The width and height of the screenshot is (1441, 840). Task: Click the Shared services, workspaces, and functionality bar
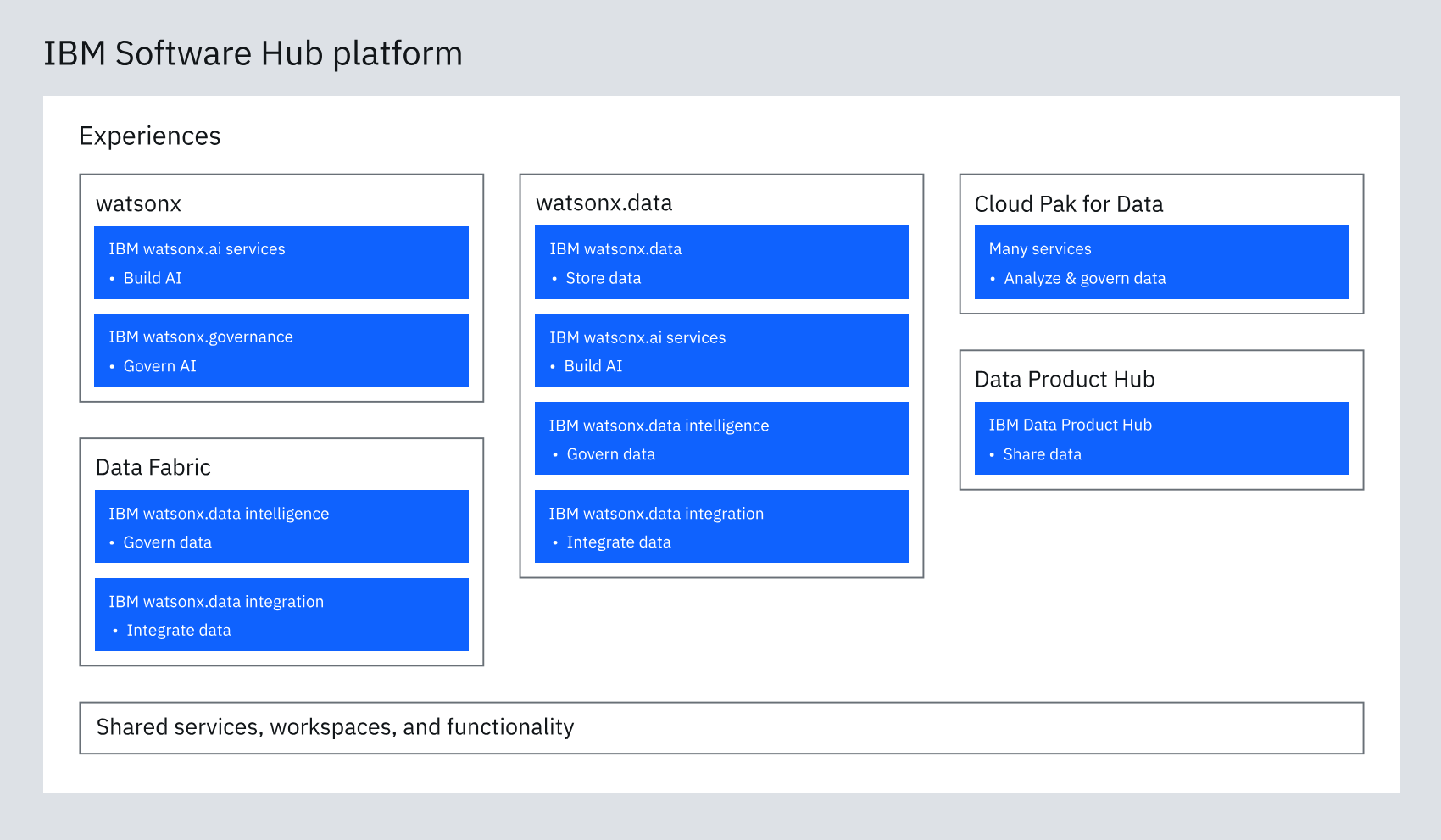[x=720, y=727]
